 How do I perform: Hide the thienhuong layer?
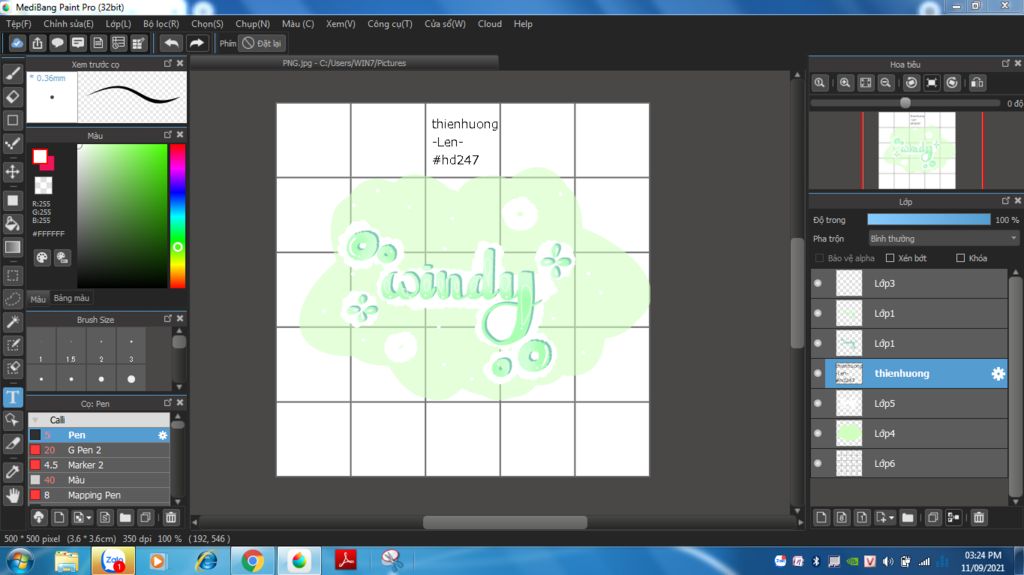click(818, 374)
